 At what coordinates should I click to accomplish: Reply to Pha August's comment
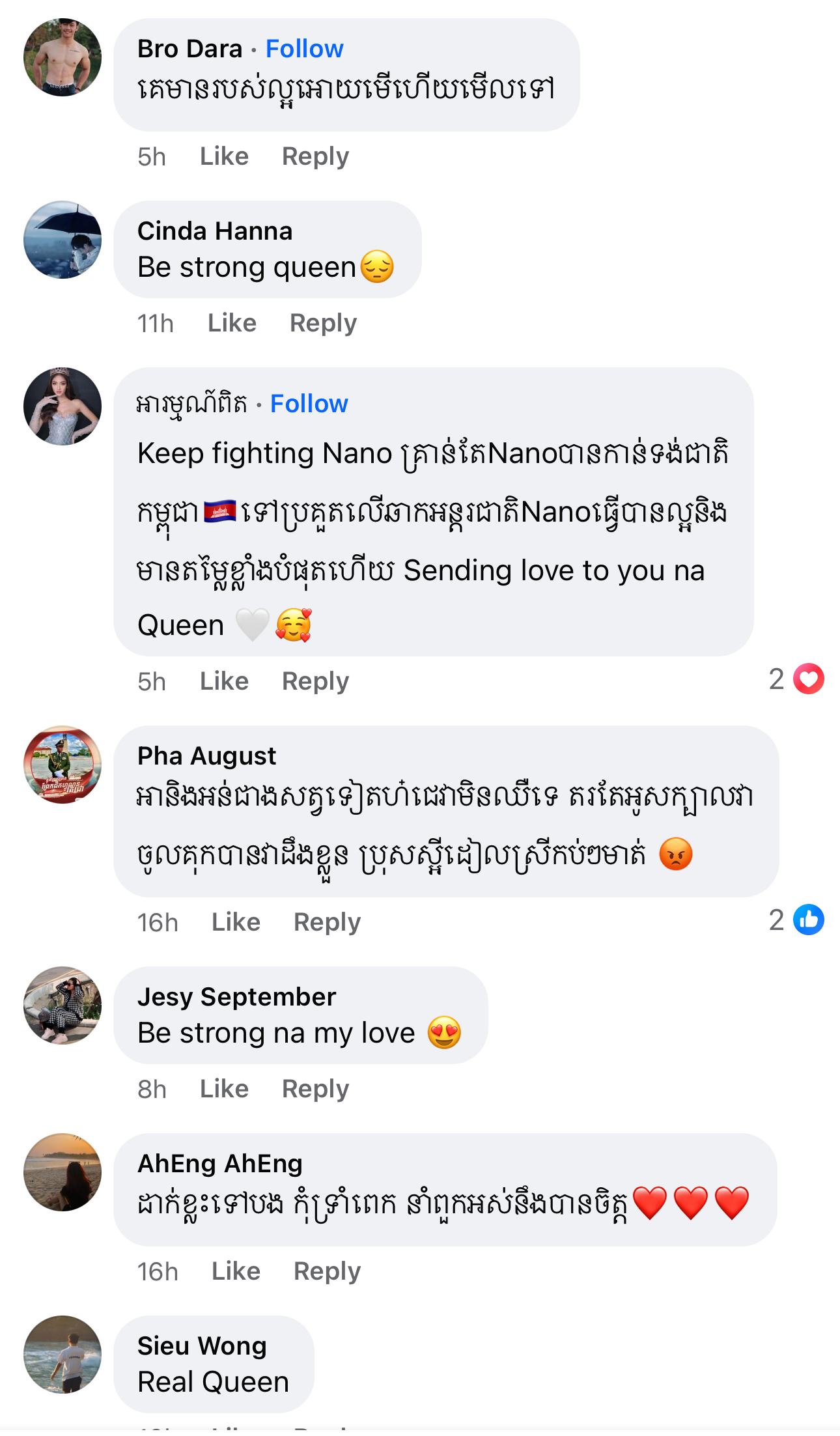327,922
